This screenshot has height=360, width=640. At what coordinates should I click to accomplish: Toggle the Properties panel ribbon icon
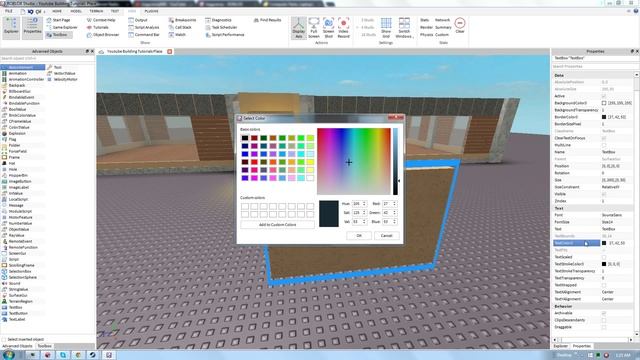pos(32,27)
